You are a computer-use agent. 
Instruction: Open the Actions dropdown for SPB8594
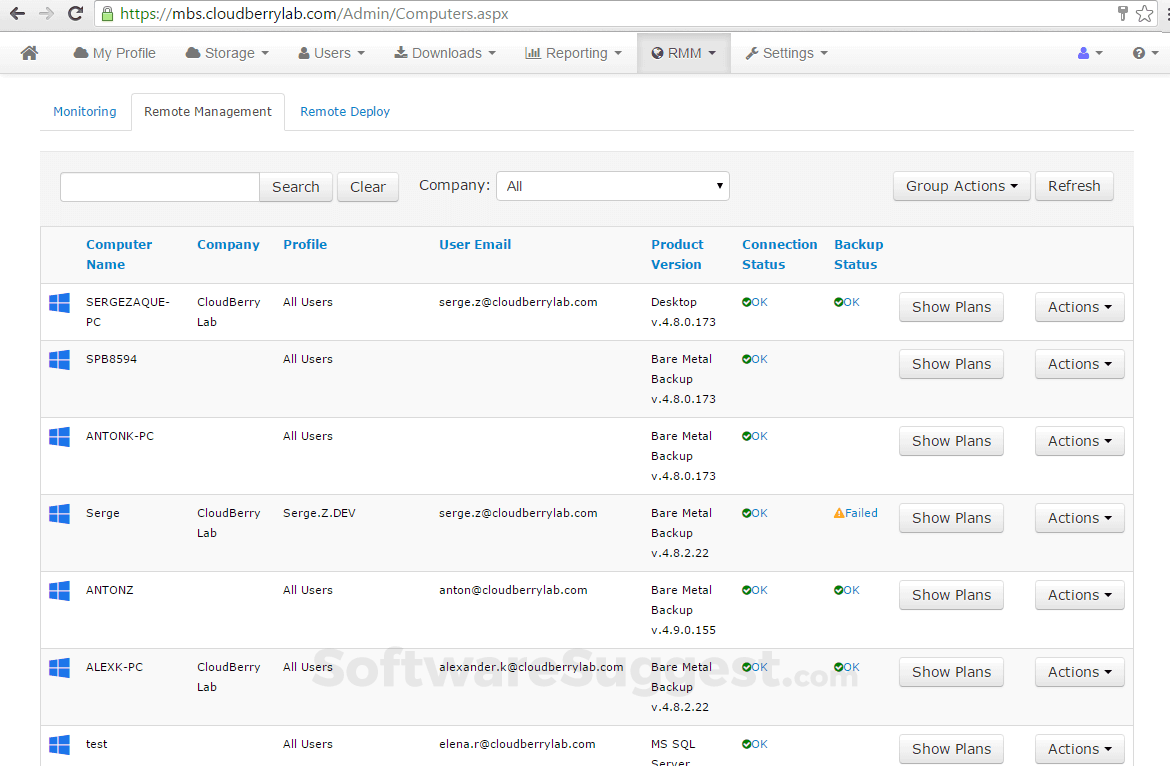[x=1079, y=363]
